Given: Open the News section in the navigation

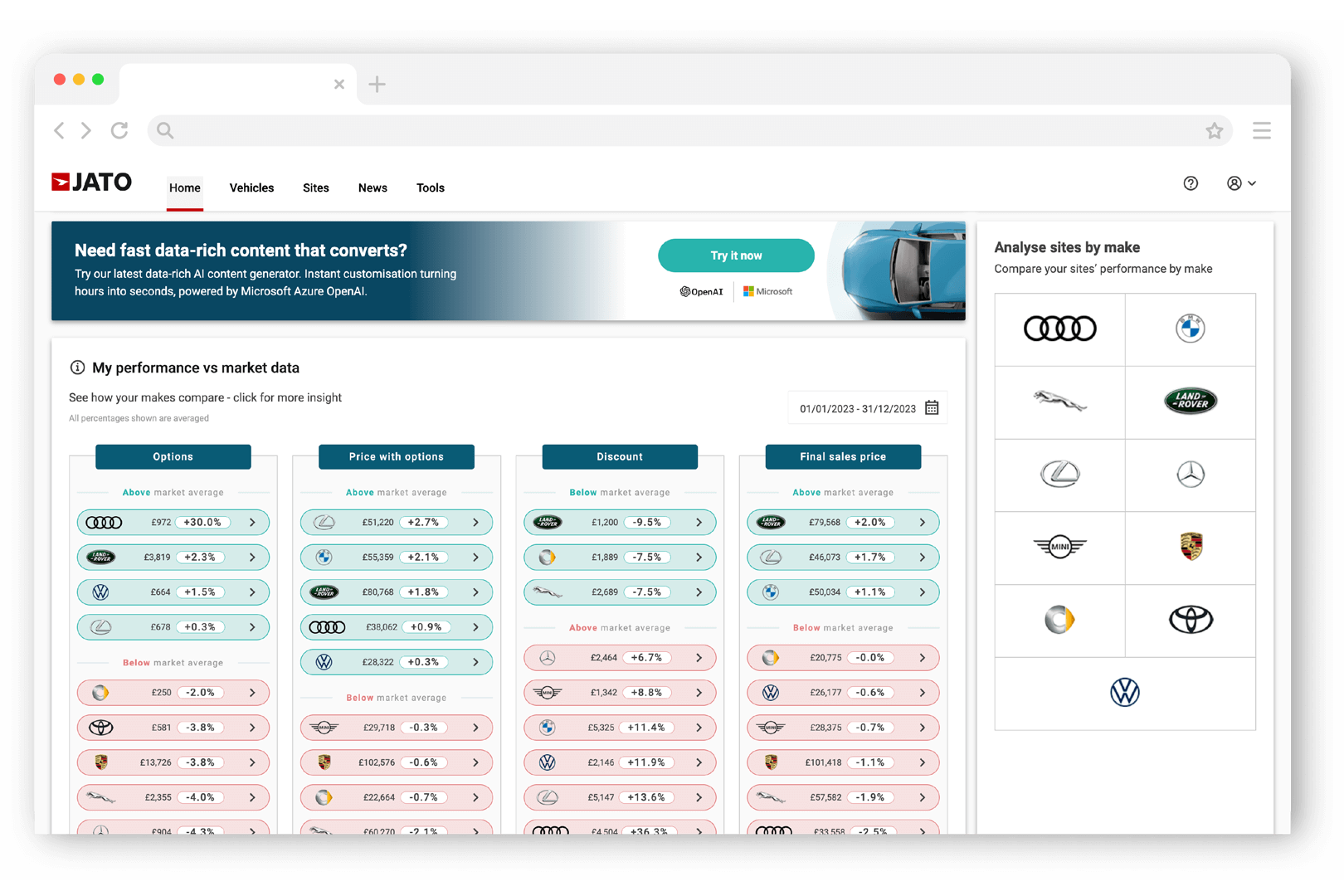Looking at the screenshot, I should coord(373,187).
